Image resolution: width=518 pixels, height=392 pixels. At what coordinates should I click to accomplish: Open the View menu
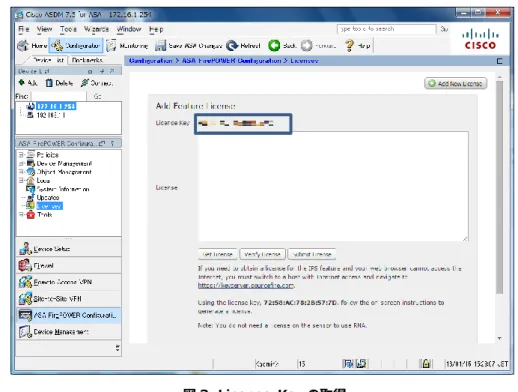[x=44, y=29]
